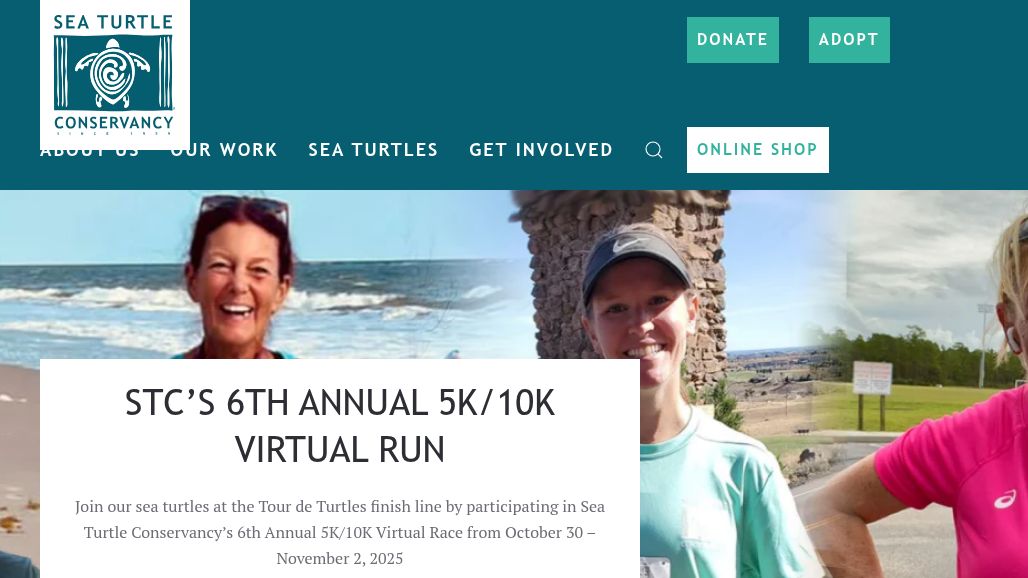The height and width of the screenshot is (578, 1028).
Task: Click the Sea Turtle Conservancy turtle logo
Action: point(115,75)
